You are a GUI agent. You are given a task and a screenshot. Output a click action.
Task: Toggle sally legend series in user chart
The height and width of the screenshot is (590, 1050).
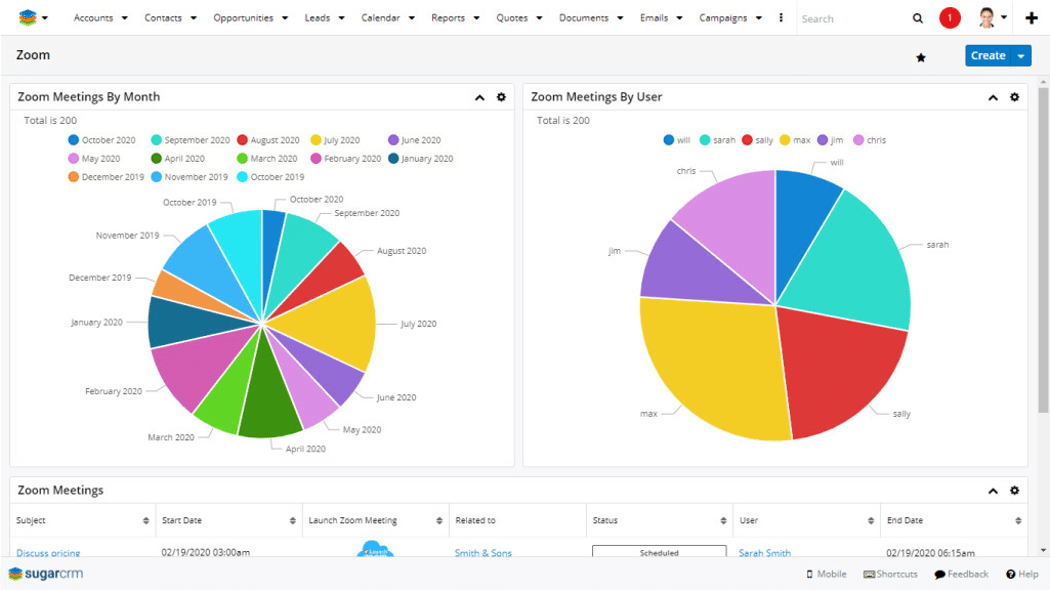coord(757,140)
